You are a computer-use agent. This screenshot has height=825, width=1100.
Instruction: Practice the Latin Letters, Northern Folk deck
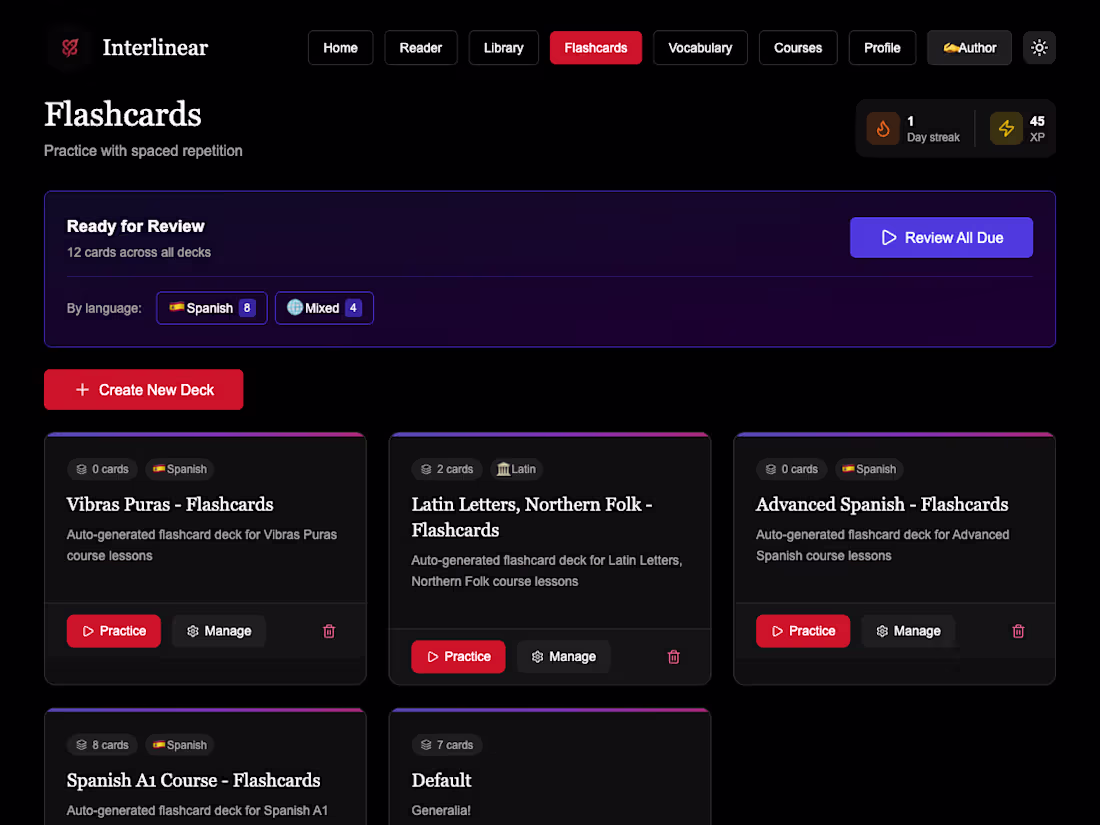[458, 657]
